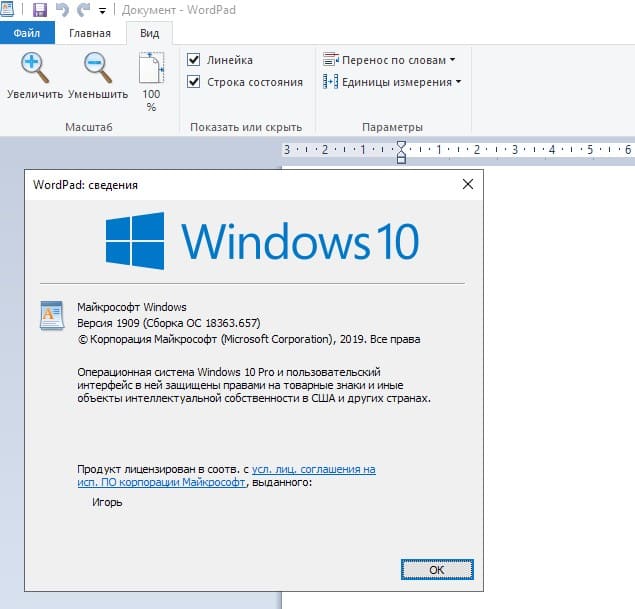Expand the Единицы измерения dropdown
Viewport: 635px width, 609px height.
point(392,82)
